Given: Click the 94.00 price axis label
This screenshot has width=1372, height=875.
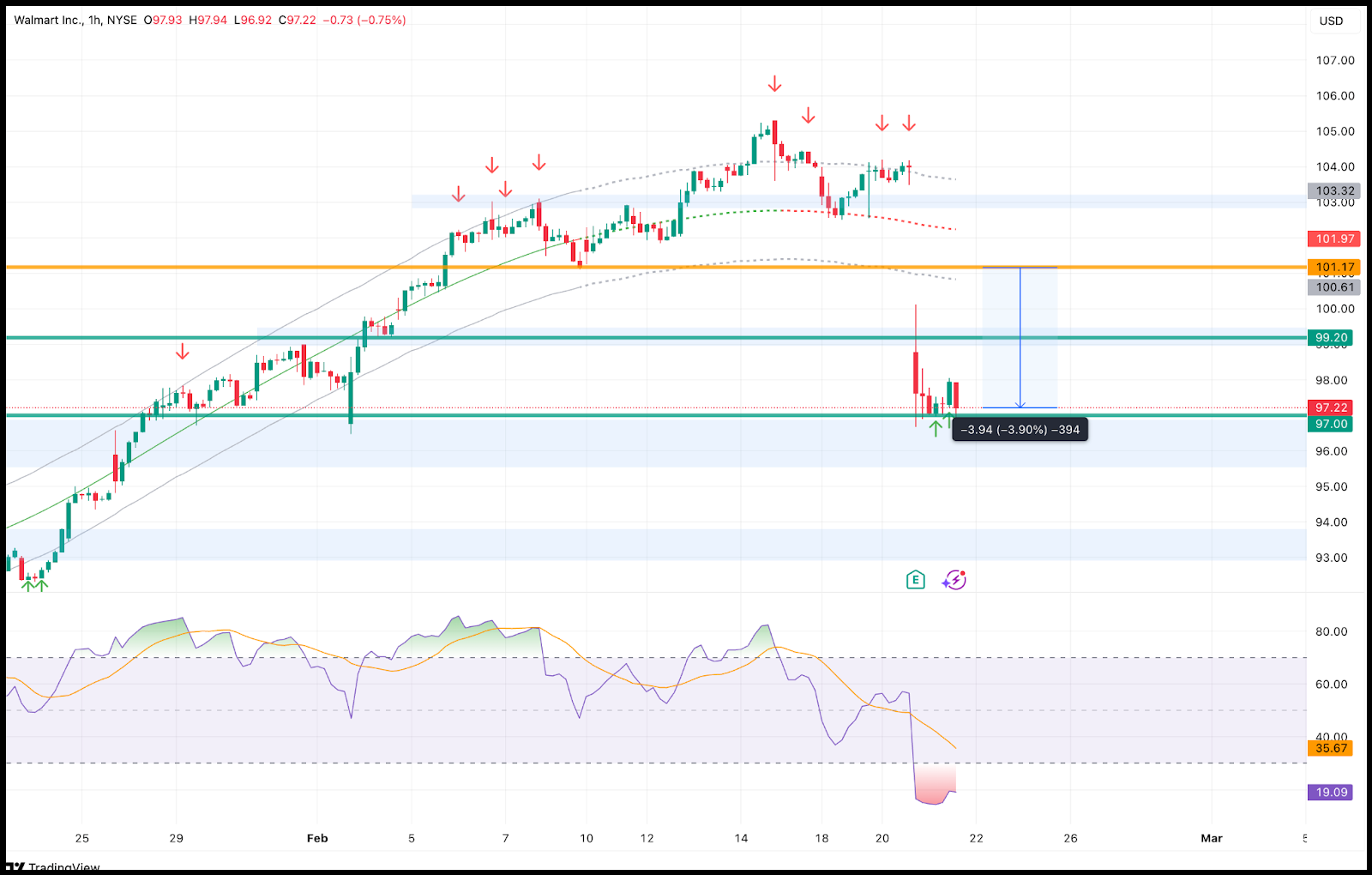Looking at the screenshot, I should (x=1332, y=522).
